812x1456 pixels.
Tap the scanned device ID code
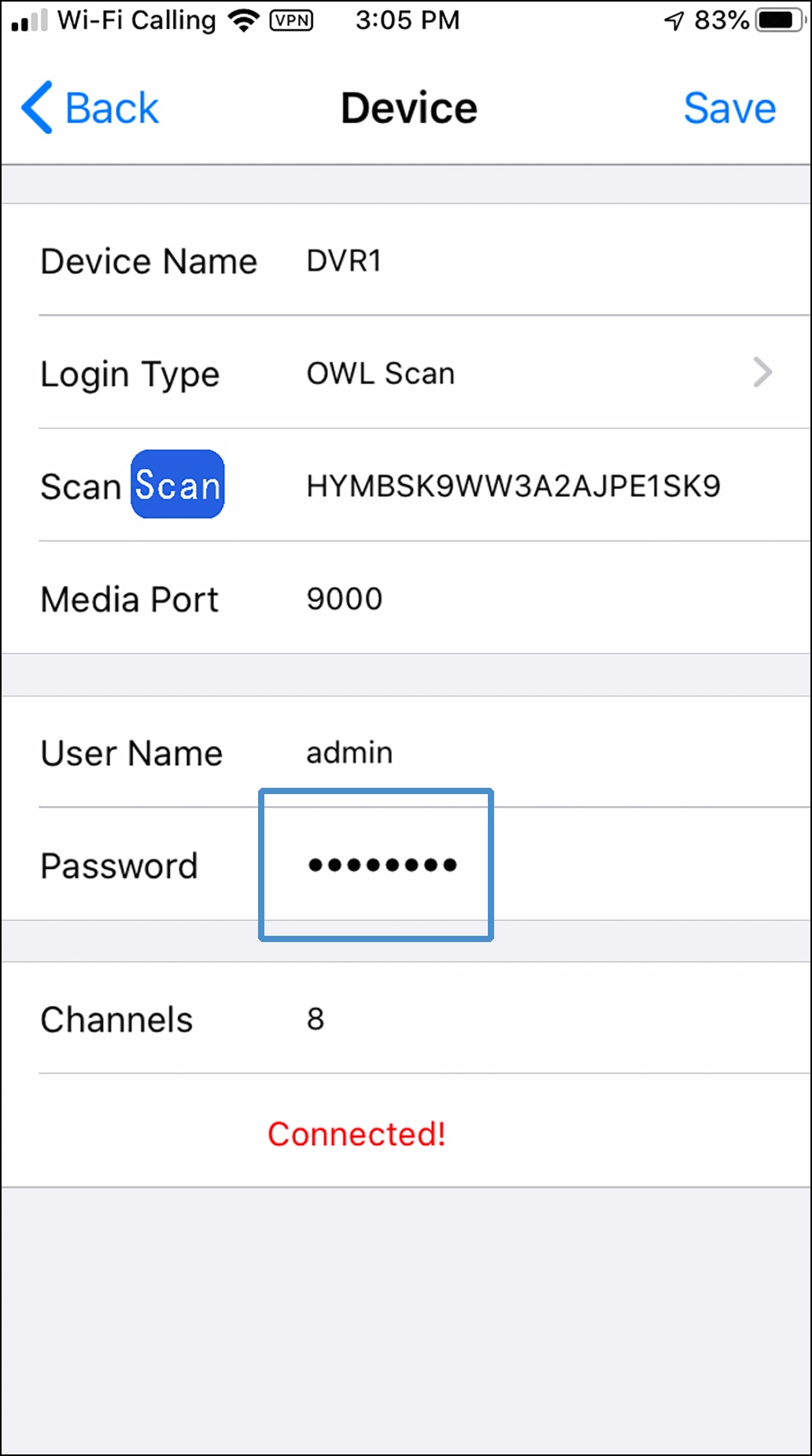coord(513,486)
